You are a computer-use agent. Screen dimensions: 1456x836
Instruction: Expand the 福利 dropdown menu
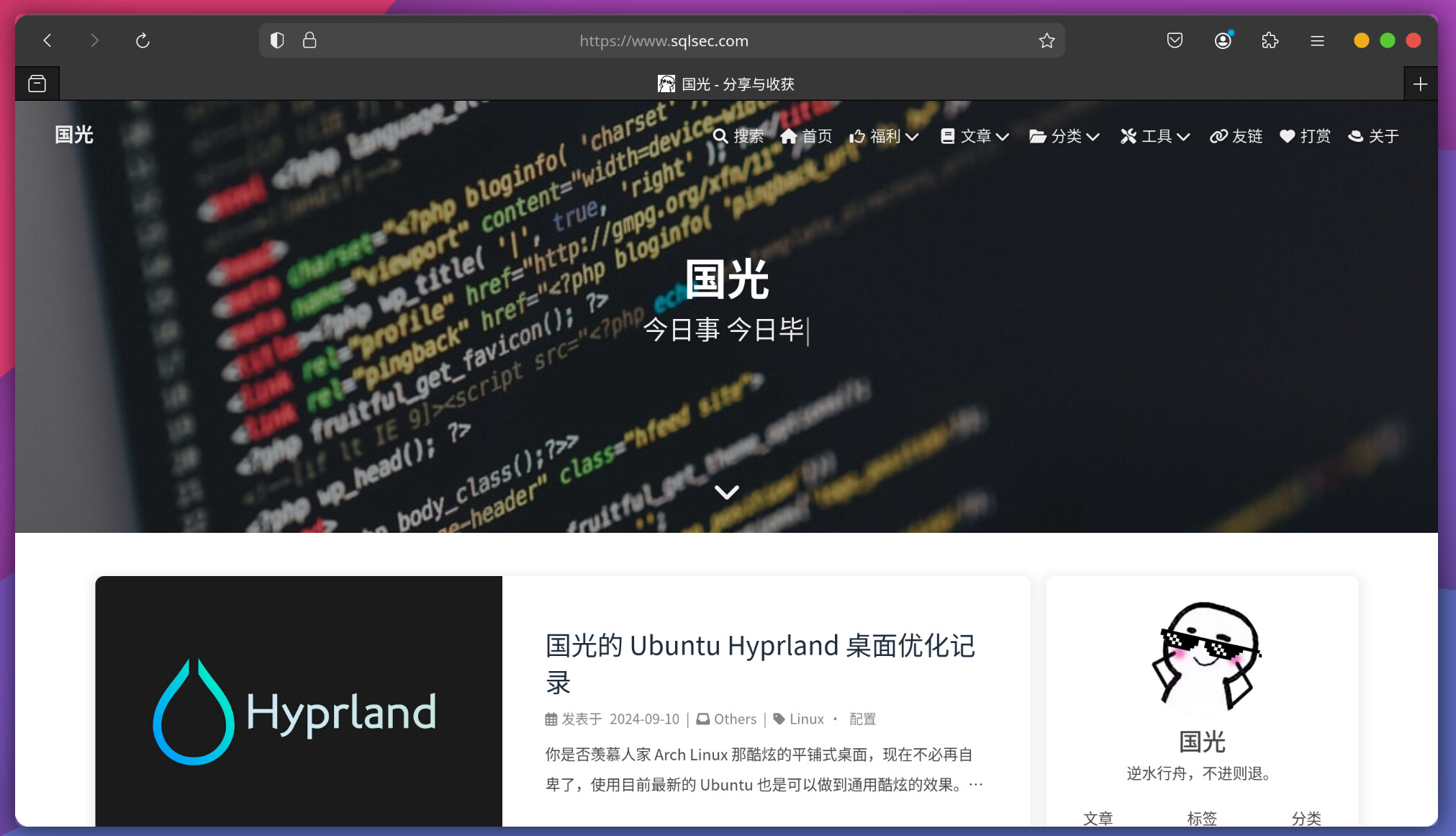(x=885, y=136)
